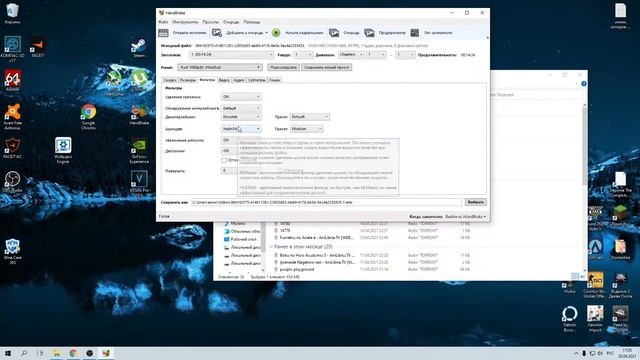Click the Windows Start button
640x360 pixels.
tap(7, 353)
